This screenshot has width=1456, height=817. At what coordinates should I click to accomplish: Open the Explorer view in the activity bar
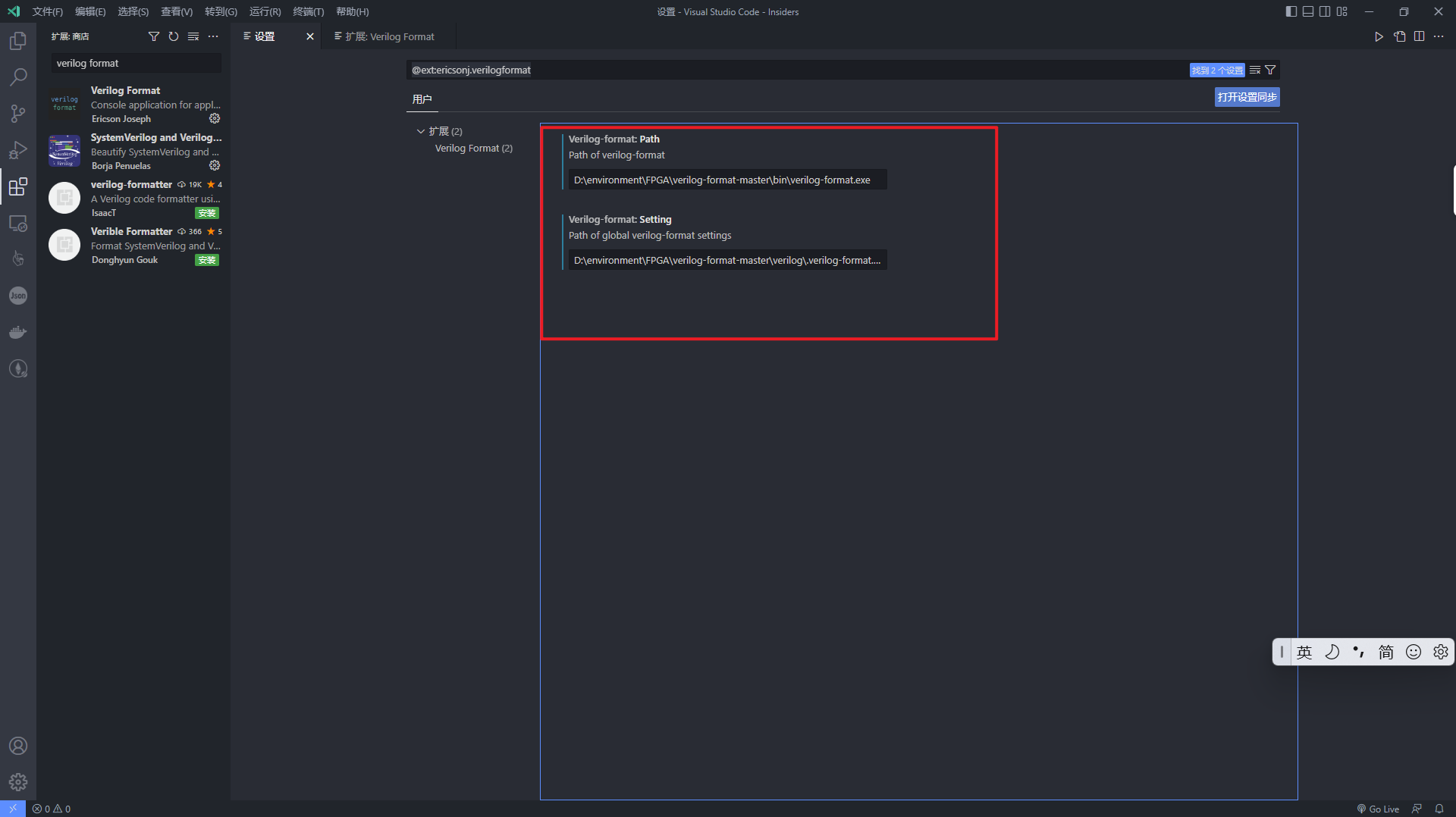pyautogui.click(x=18, y=41)
